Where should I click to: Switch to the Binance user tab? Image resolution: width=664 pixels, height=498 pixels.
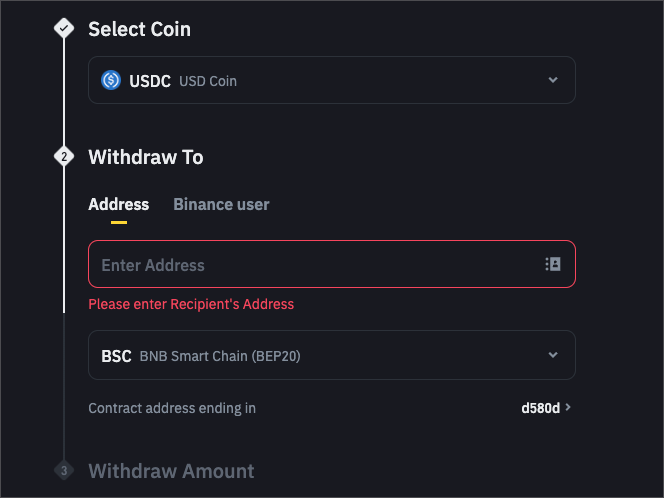[x=221, y=204]
